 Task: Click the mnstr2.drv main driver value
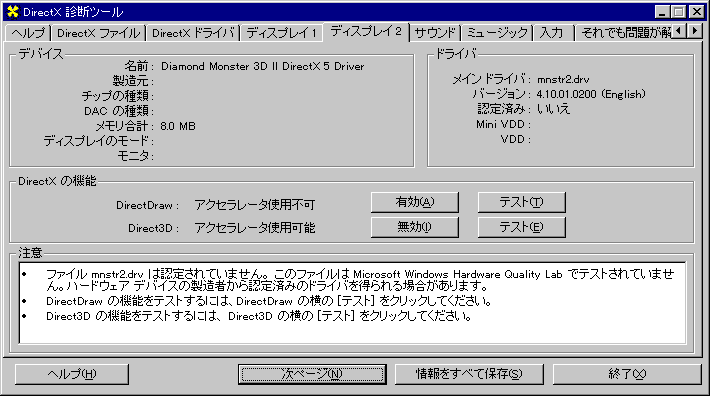pos(563,80)
